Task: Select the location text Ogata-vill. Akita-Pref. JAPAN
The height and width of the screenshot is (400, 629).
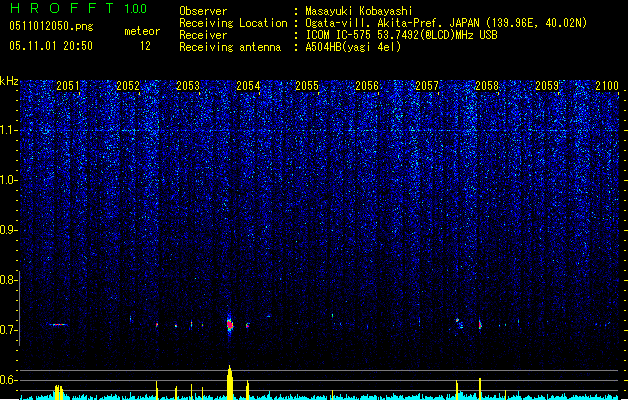Action: [393, 23]
